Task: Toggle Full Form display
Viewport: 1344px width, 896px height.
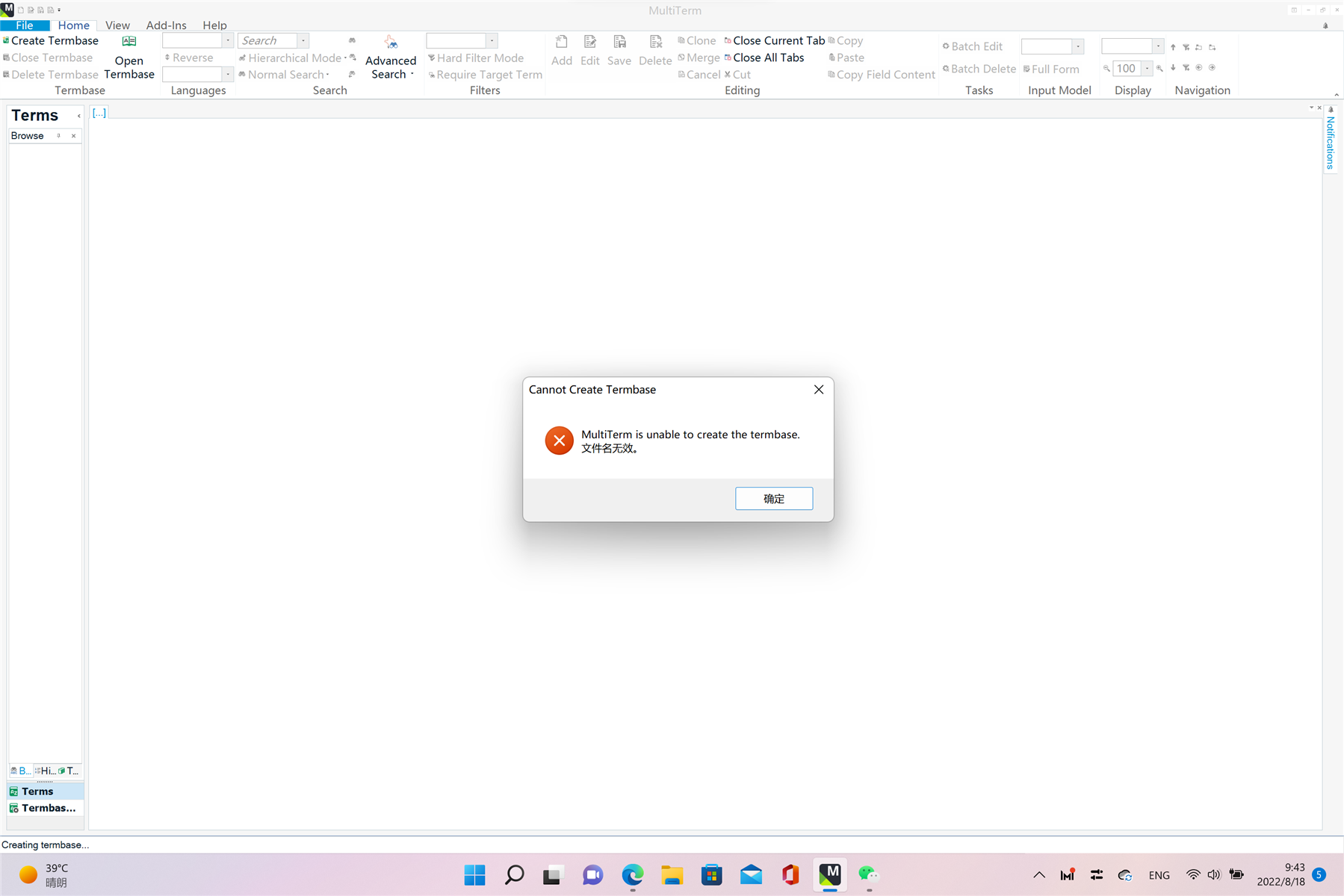Action: [1051, 69]
